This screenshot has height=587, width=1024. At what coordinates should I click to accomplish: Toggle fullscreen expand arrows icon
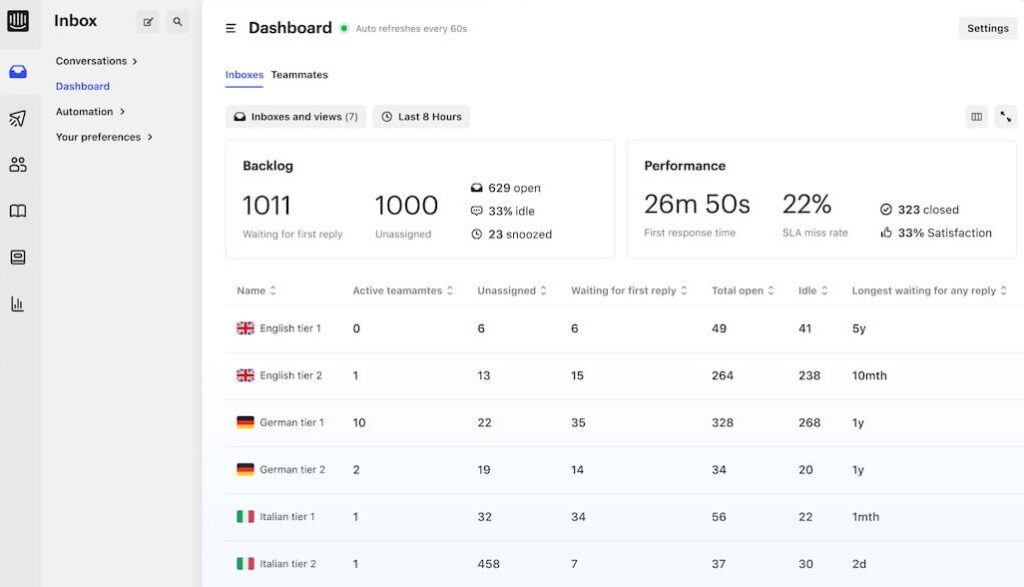coord(1005,117)
